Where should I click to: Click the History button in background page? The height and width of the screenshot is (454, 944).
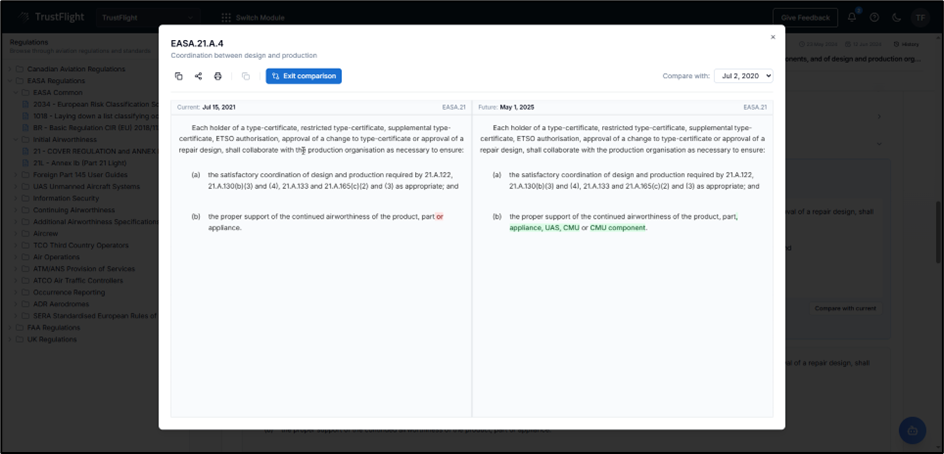click(x=905, y=44)
